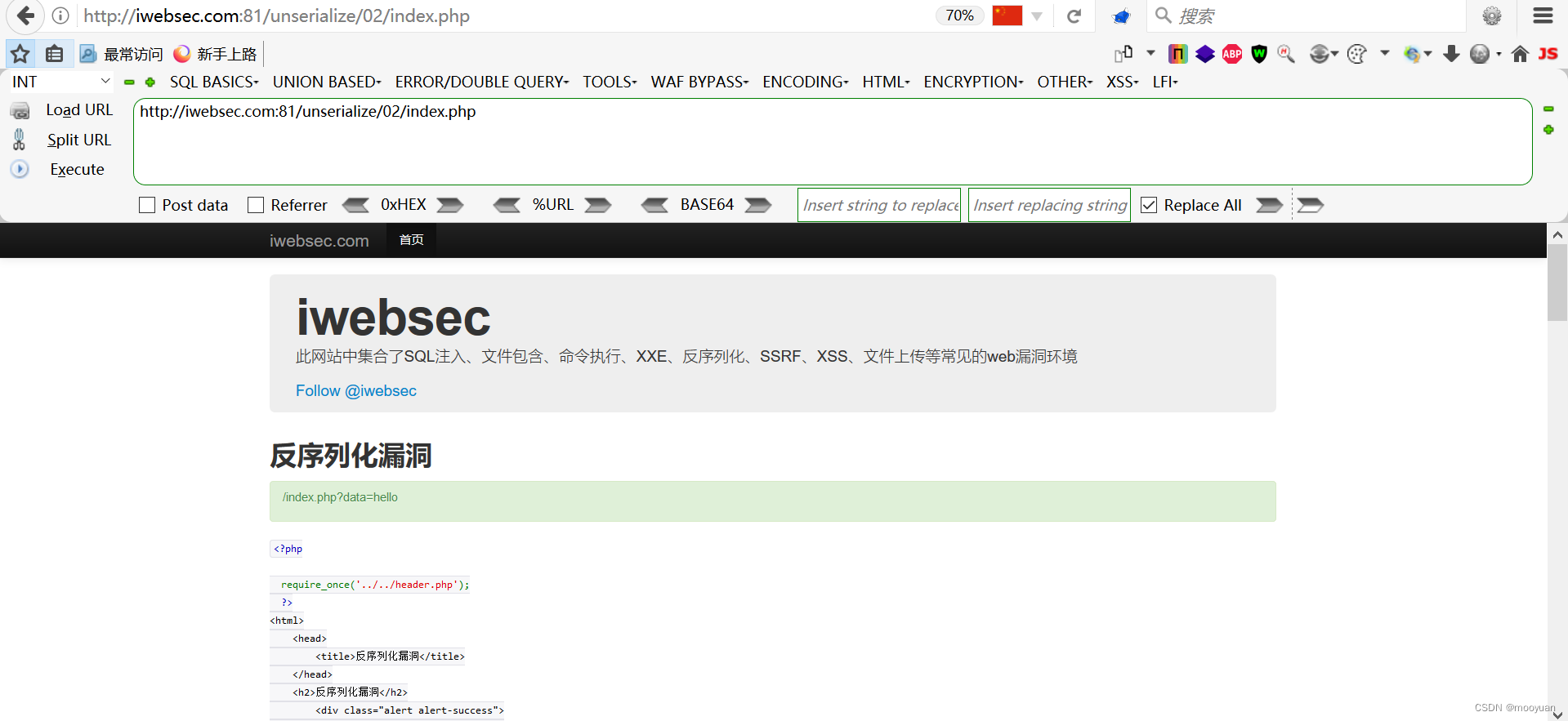
Task: Go to home page via house icon
Action: (1520, 54)
